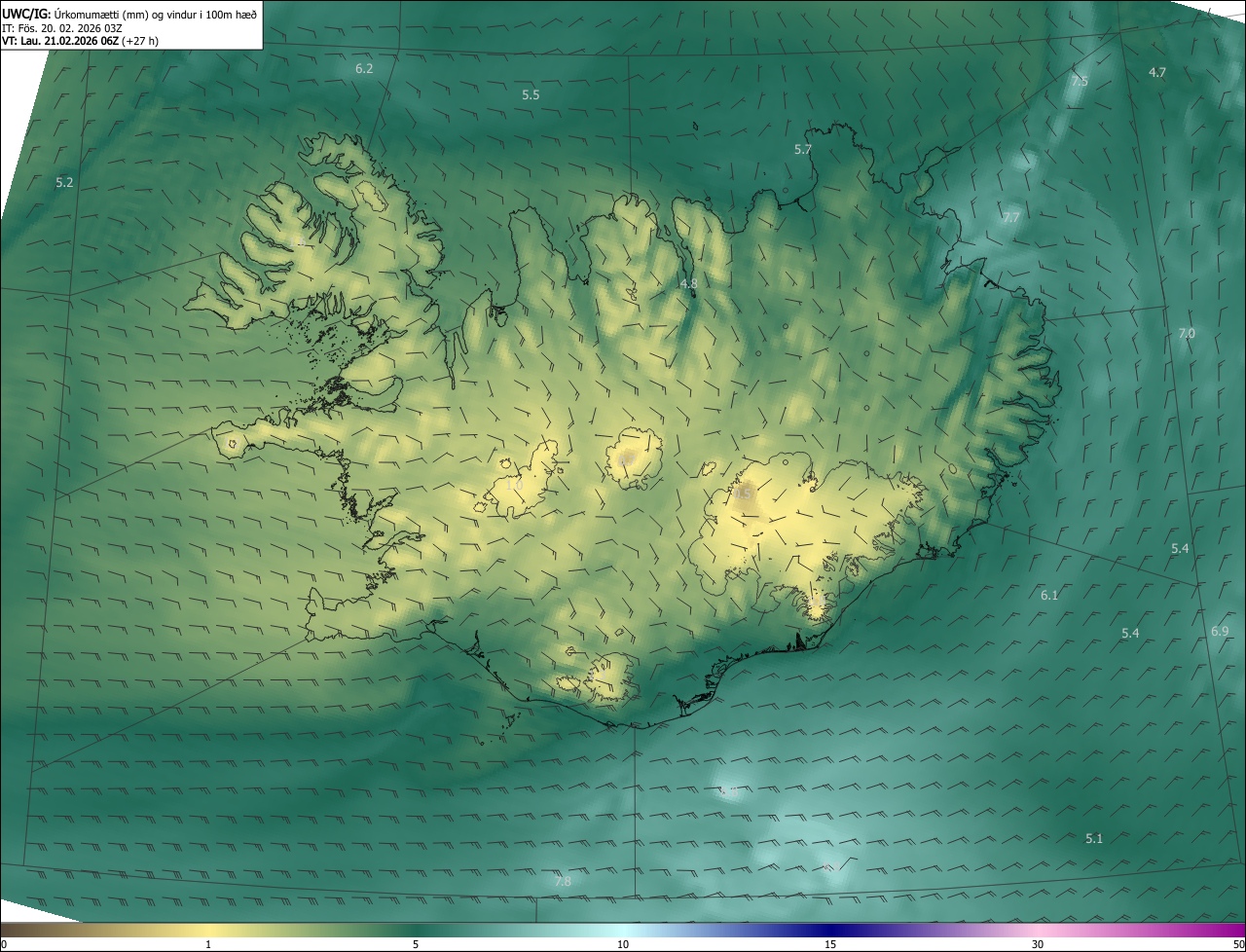This screenshot has width=1246, height=952.
Task: Click the 4.8 value label on the map
Action: point(688,284)
